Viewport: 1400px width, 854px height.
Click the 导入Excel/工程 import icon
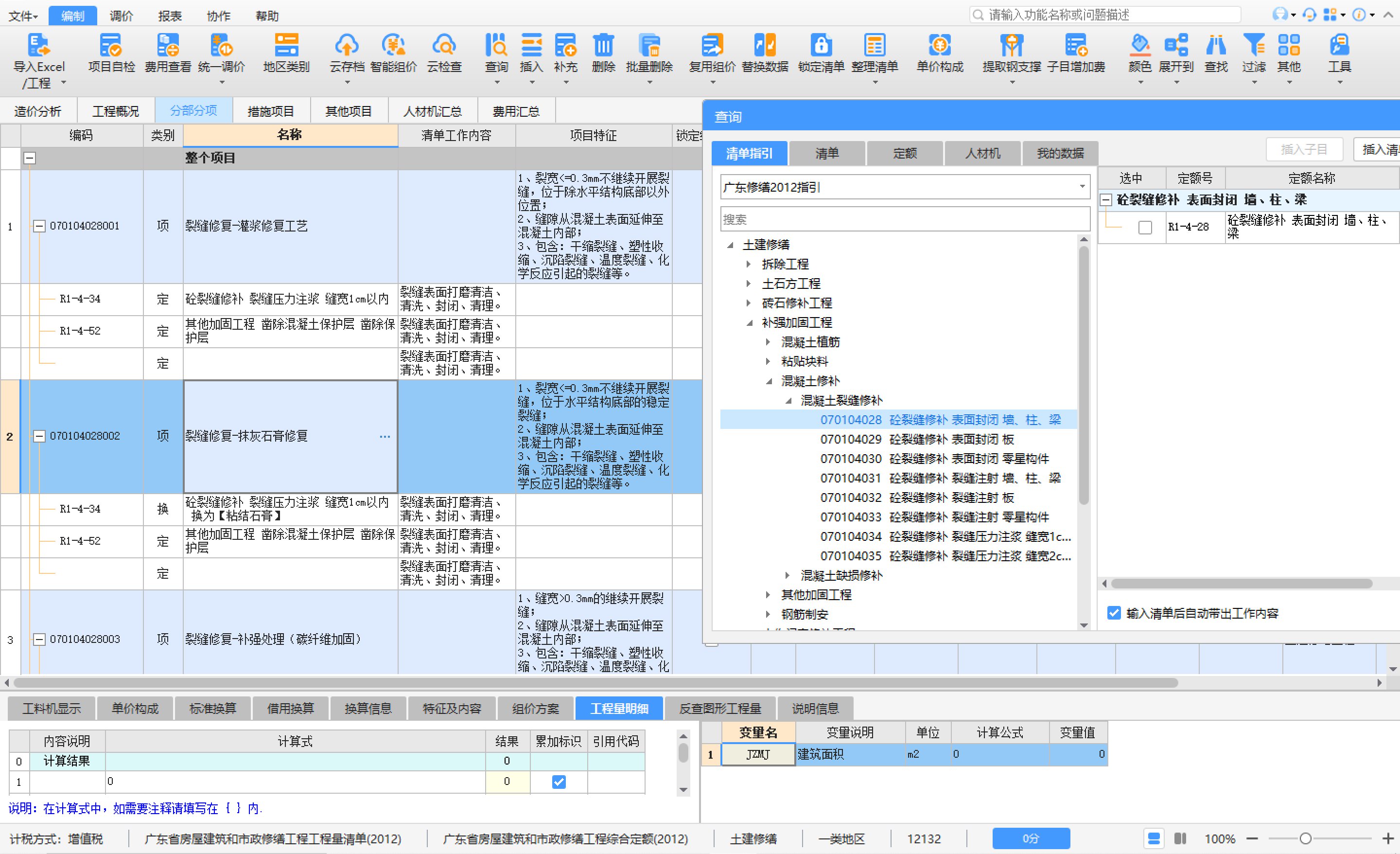tap(38, 45)
